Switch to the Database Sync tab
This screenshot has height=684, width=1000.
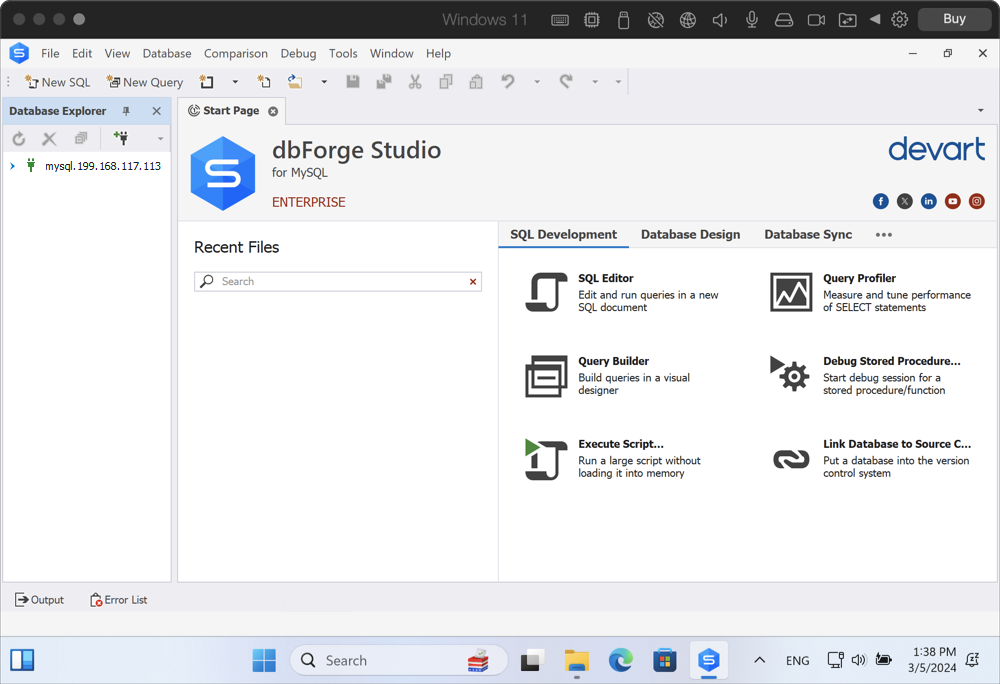tap(808, 235)
